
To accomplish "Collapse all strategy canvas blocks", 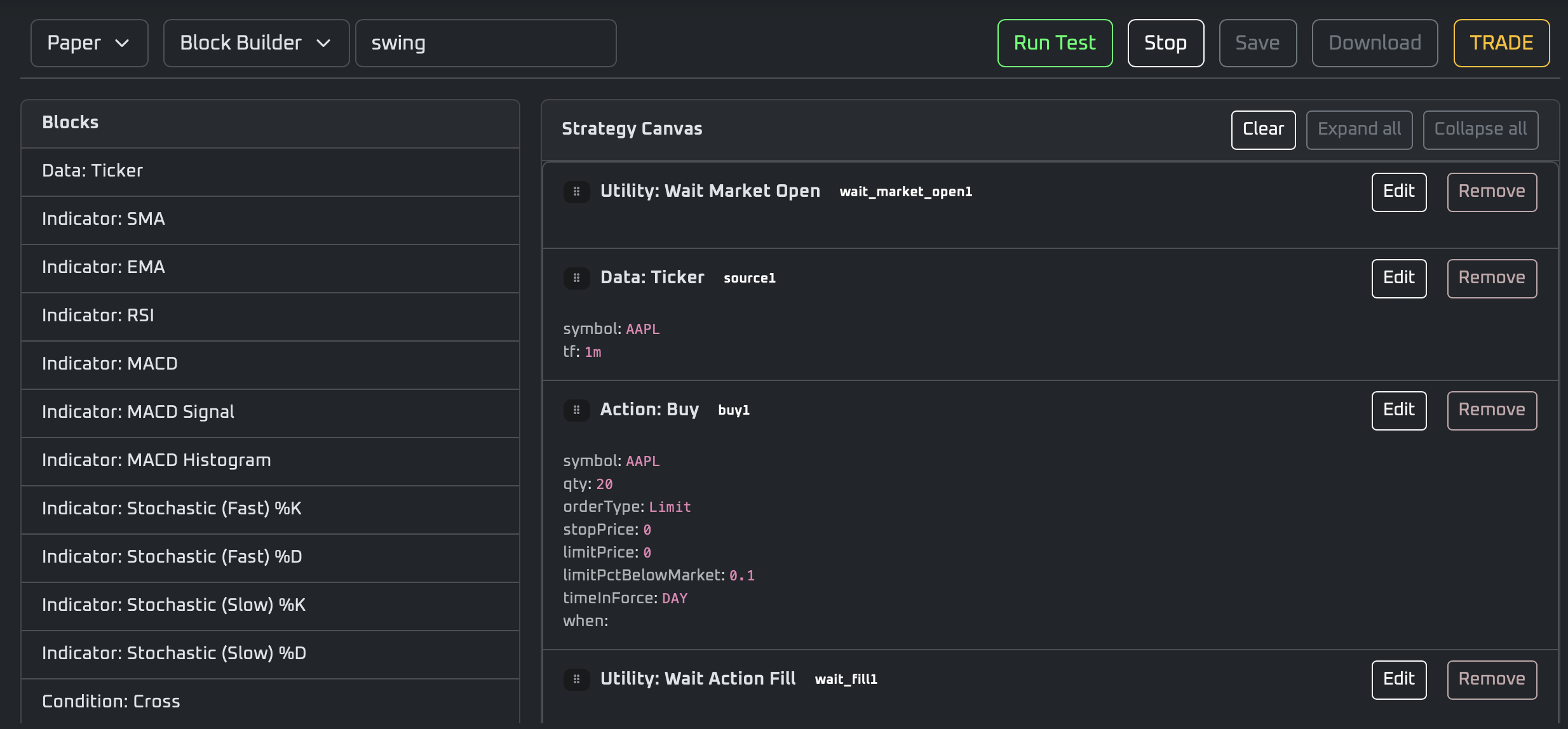I will (x=1480, y=129).
